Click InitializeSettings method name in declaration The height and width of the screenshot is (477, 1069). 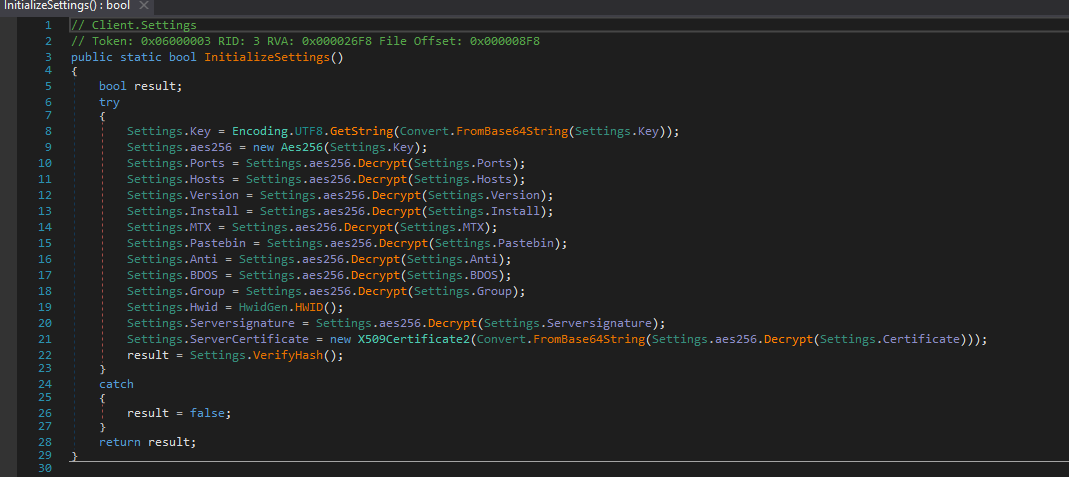coord(267,57)
